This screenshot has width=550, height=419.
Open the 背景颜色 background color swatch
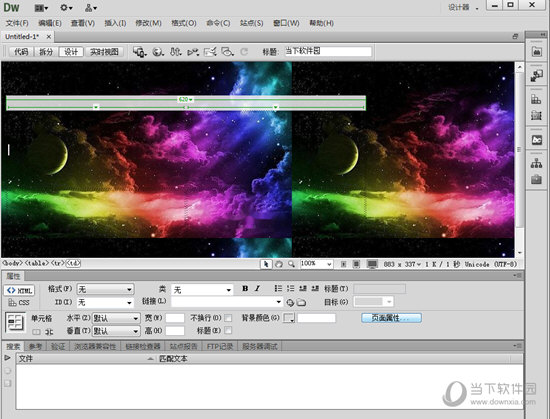click(x=289, y=318)
